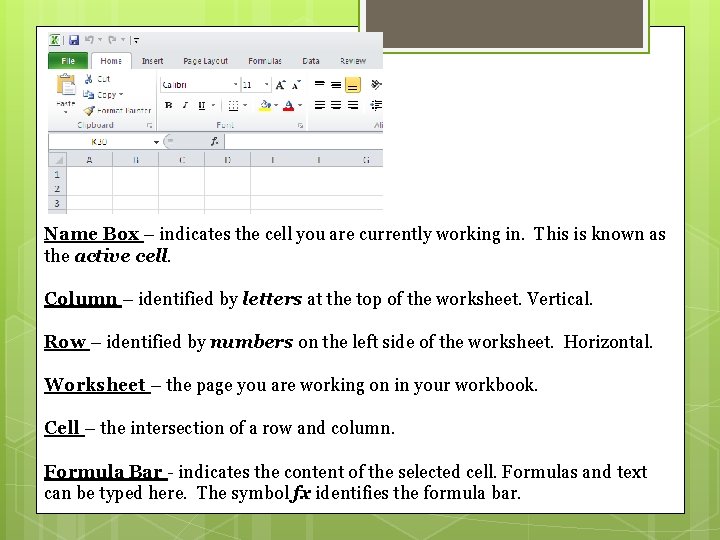Click the Paste clipboard icon
Screen dimensions: 720x540
point(66,85)
